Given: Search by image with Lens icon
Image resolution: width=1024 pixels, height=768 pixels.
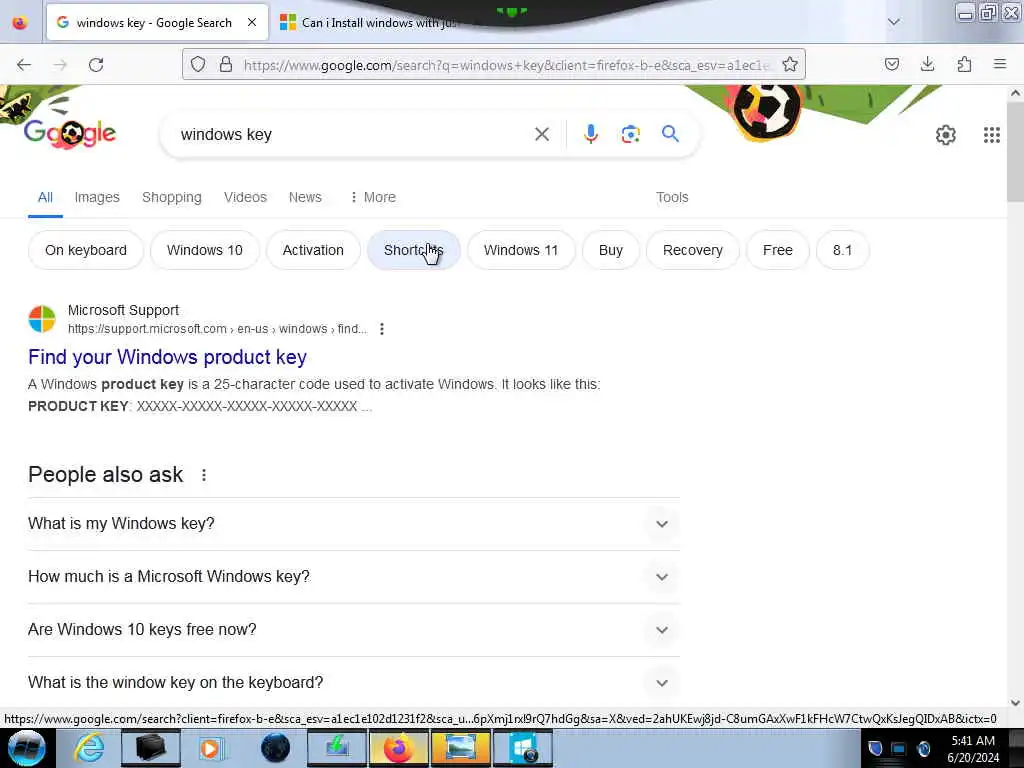Looking at the screenshot, I should [630, 135].
